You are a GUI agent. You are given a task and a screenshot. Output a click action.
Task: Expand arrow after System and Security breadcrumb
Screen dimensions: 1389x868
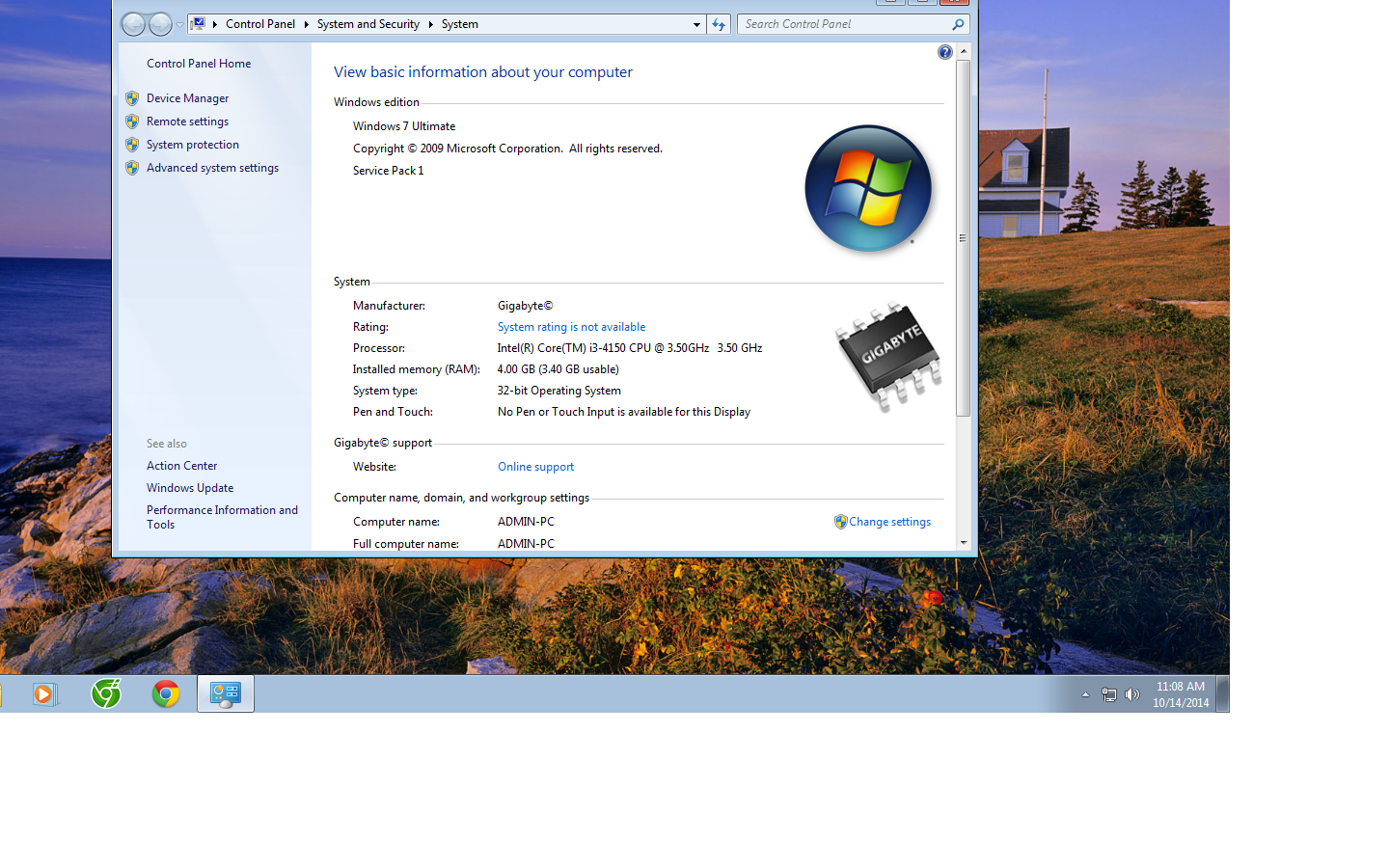pos(430,24)
